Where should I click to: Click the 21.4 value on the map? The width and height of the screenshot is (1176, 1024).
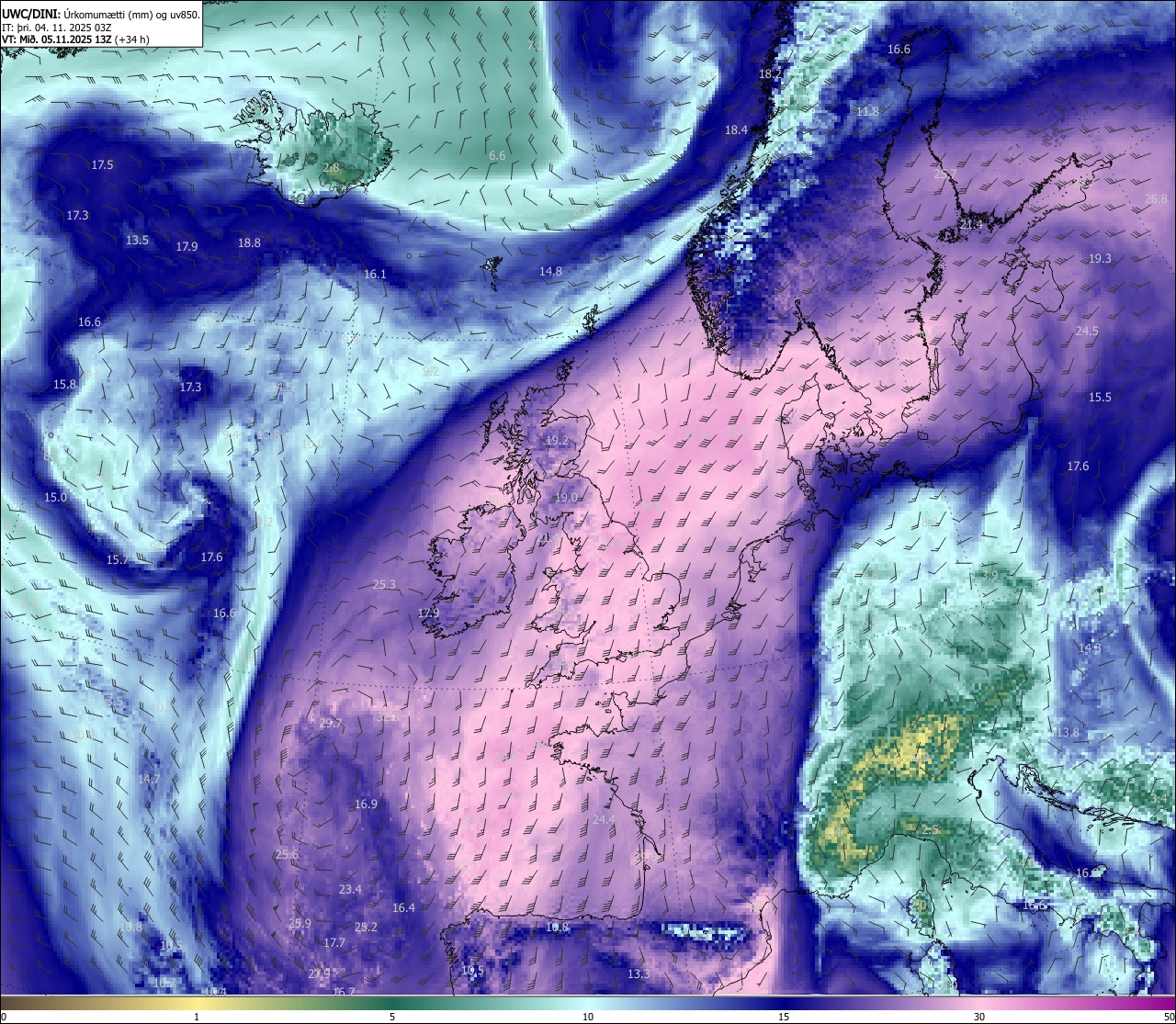[x=971, y=225]
